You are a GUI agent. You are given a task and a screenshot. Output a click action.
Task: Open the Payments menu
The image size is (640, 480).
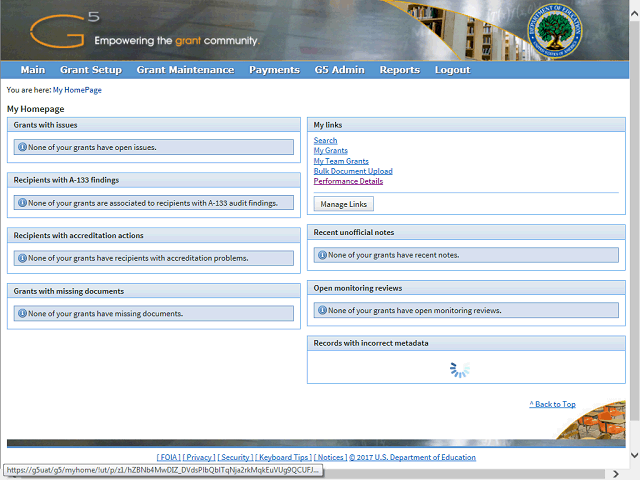274,70
